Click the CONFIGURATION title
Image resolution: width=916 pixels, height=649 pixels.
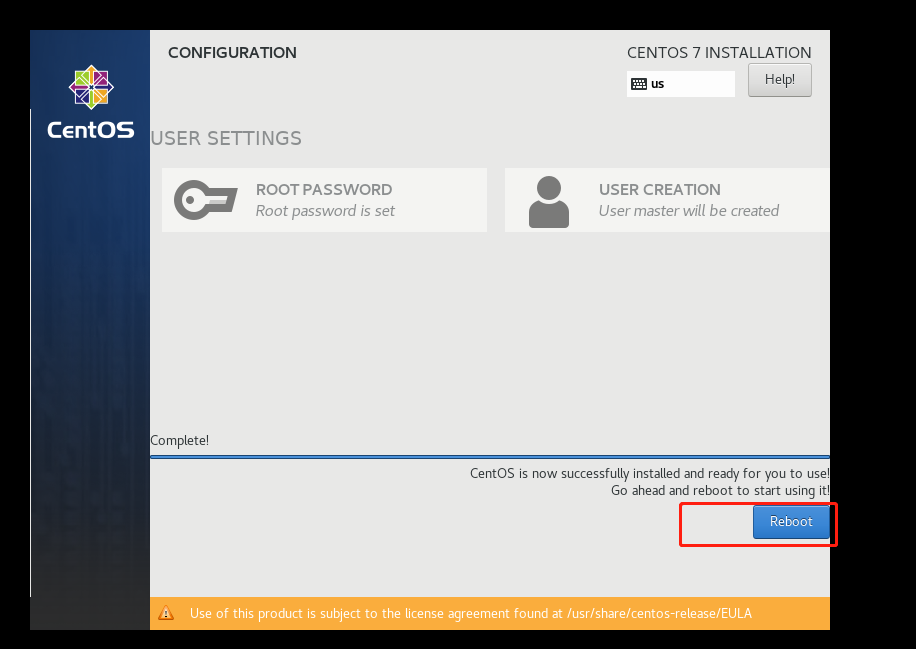click(x=233, y=53)
